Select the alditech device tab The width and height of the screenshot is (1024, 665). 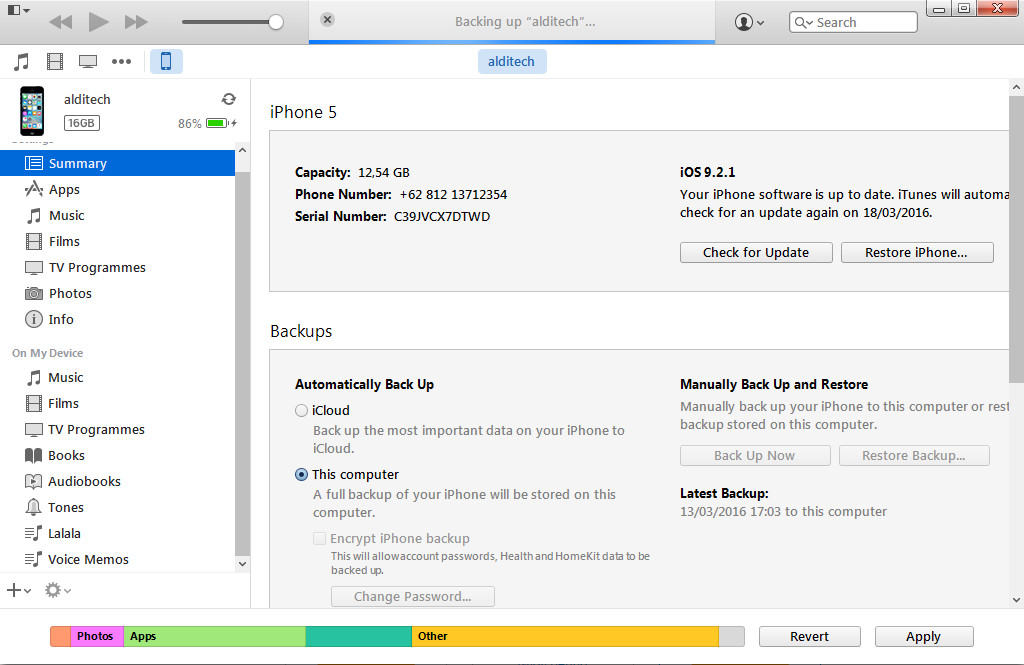[x=511, y=61]
